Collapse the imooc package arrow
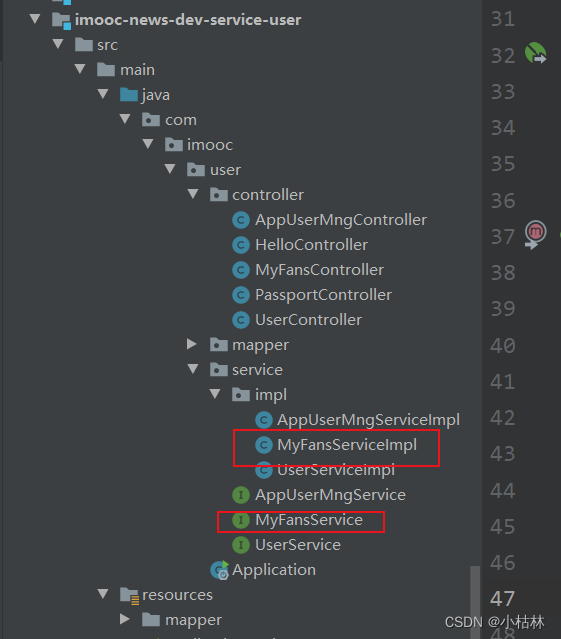This screenshot has height=639, width=561. [x=148, y=144]
